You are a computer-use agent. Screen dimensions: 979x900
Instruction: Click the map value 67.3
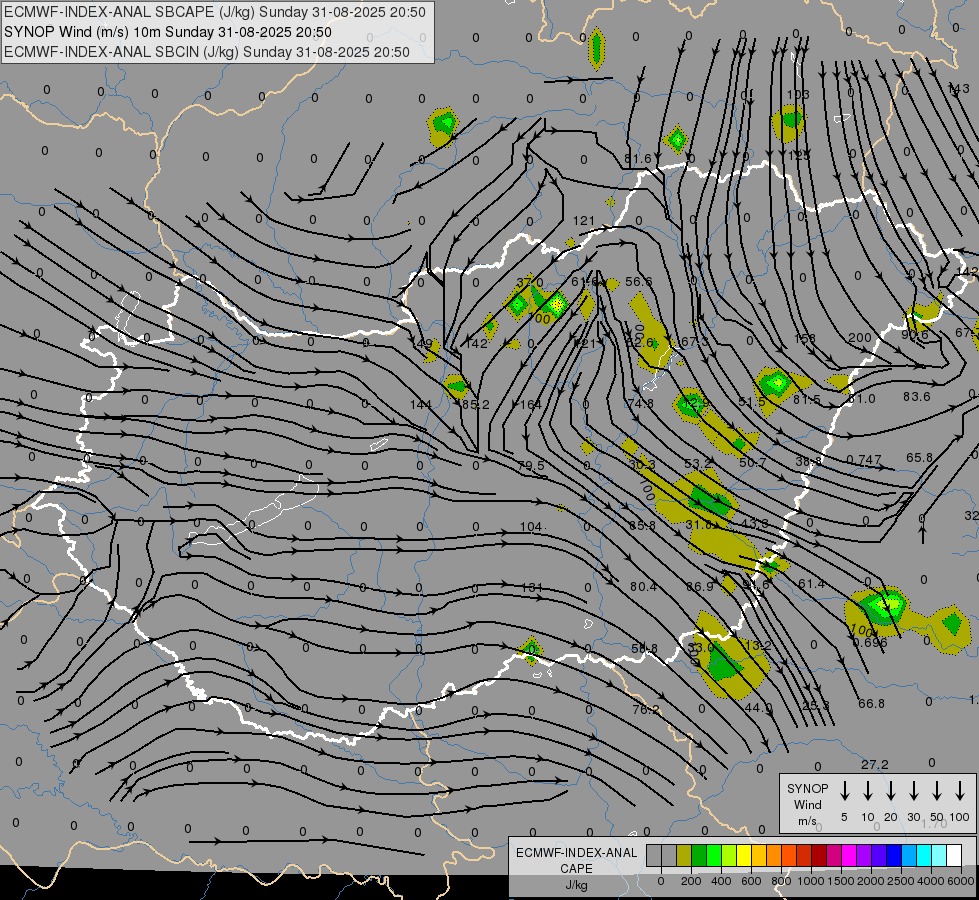point(694,342)
